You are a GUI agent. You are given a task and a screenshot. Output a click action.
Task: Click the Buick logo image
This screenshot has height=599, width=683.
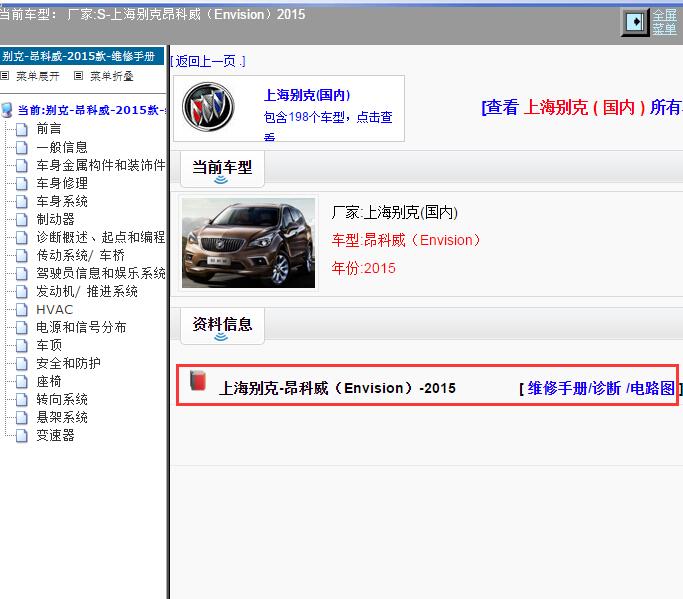pos(208,107)
